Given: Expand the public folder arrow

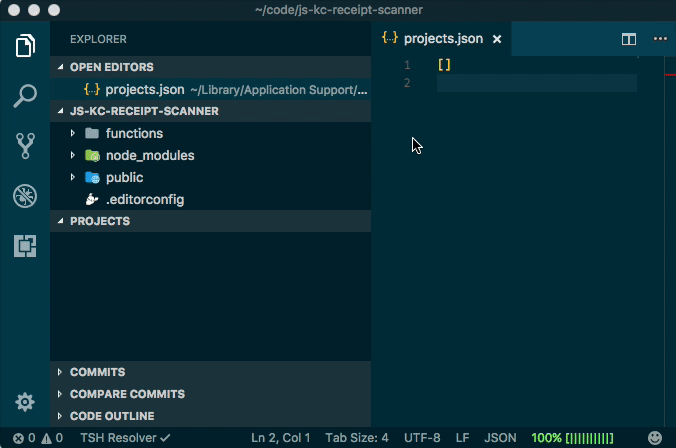Looking at the screenshot, I should click(72, 177).
